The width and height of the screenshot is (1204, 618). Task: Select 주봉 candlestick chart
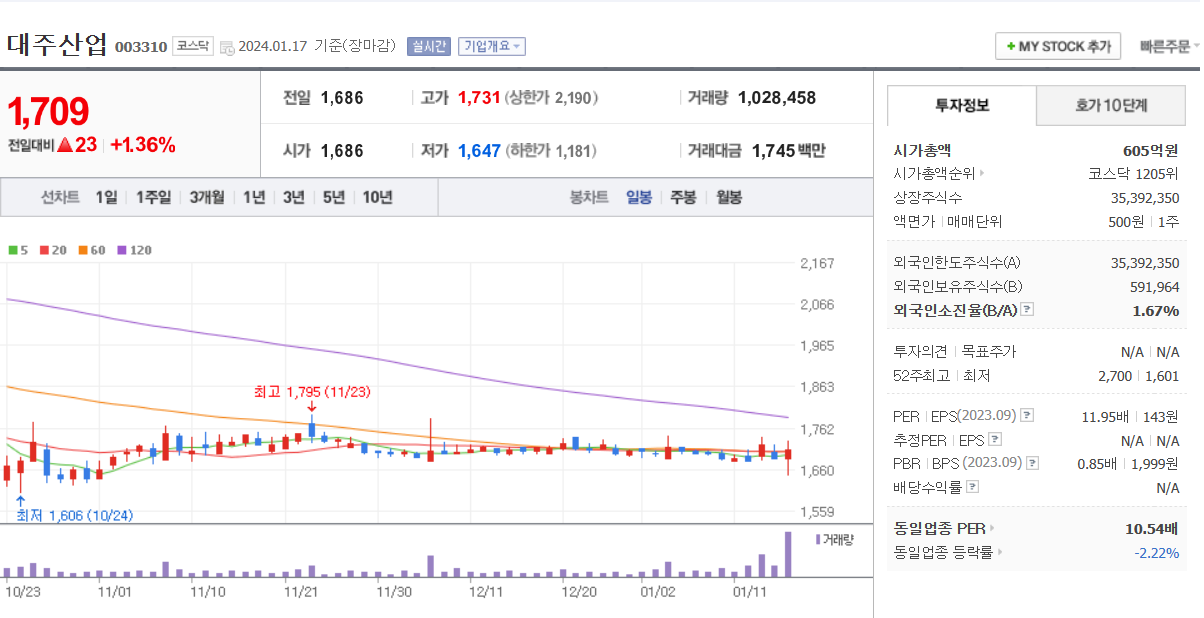[x=683, y=197]
